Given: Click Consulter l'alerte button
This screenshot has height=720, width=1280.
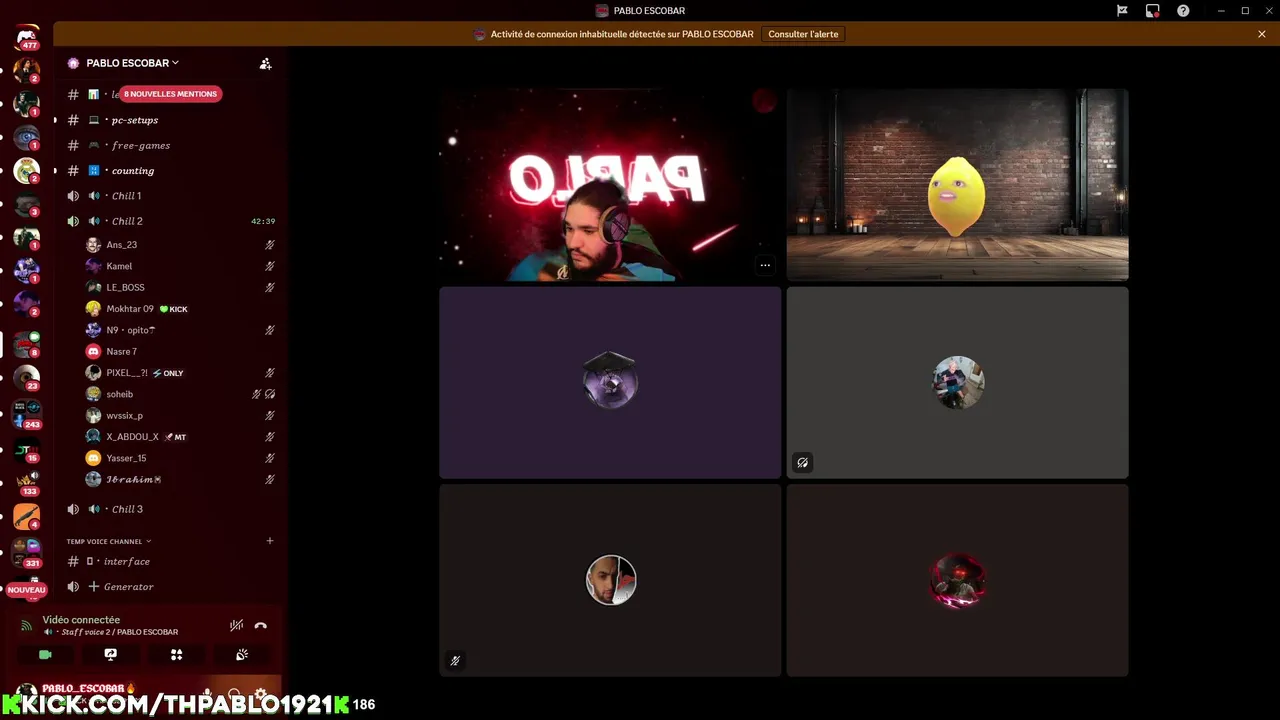Looking at the screenshot, I should pos(803,34).
